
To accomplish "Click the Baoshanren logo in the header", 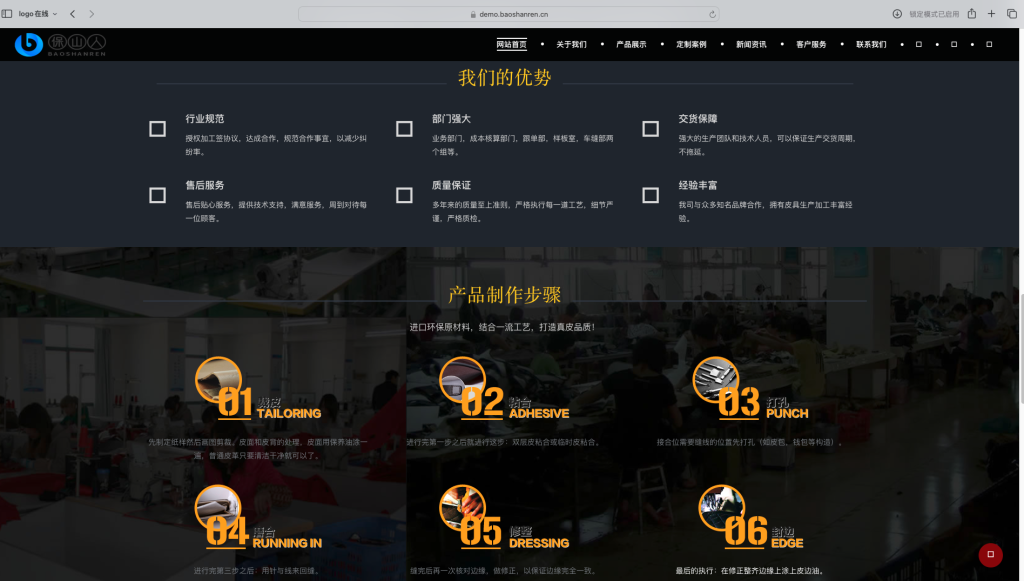I will (x=60, y=44).
